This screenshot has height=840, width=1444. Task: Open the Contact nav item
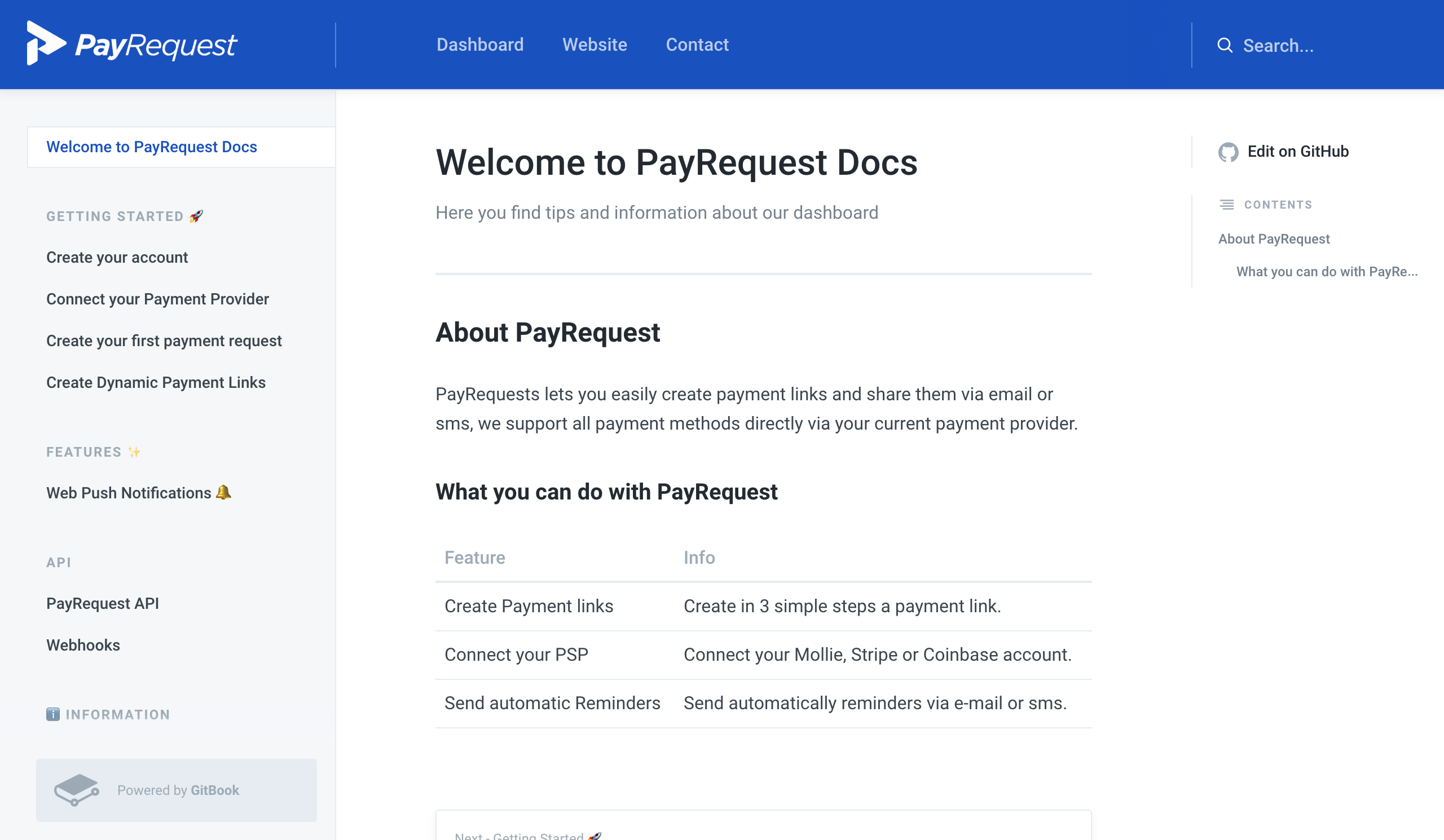[x=697, y=45]
